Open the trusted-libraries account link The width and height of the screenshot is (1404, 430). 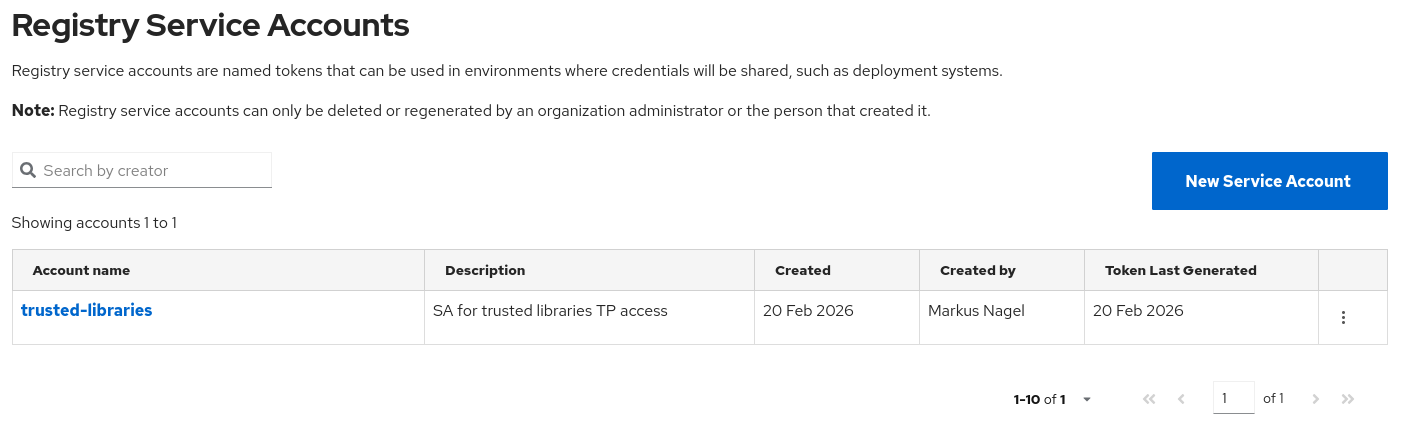pos(87,310)
